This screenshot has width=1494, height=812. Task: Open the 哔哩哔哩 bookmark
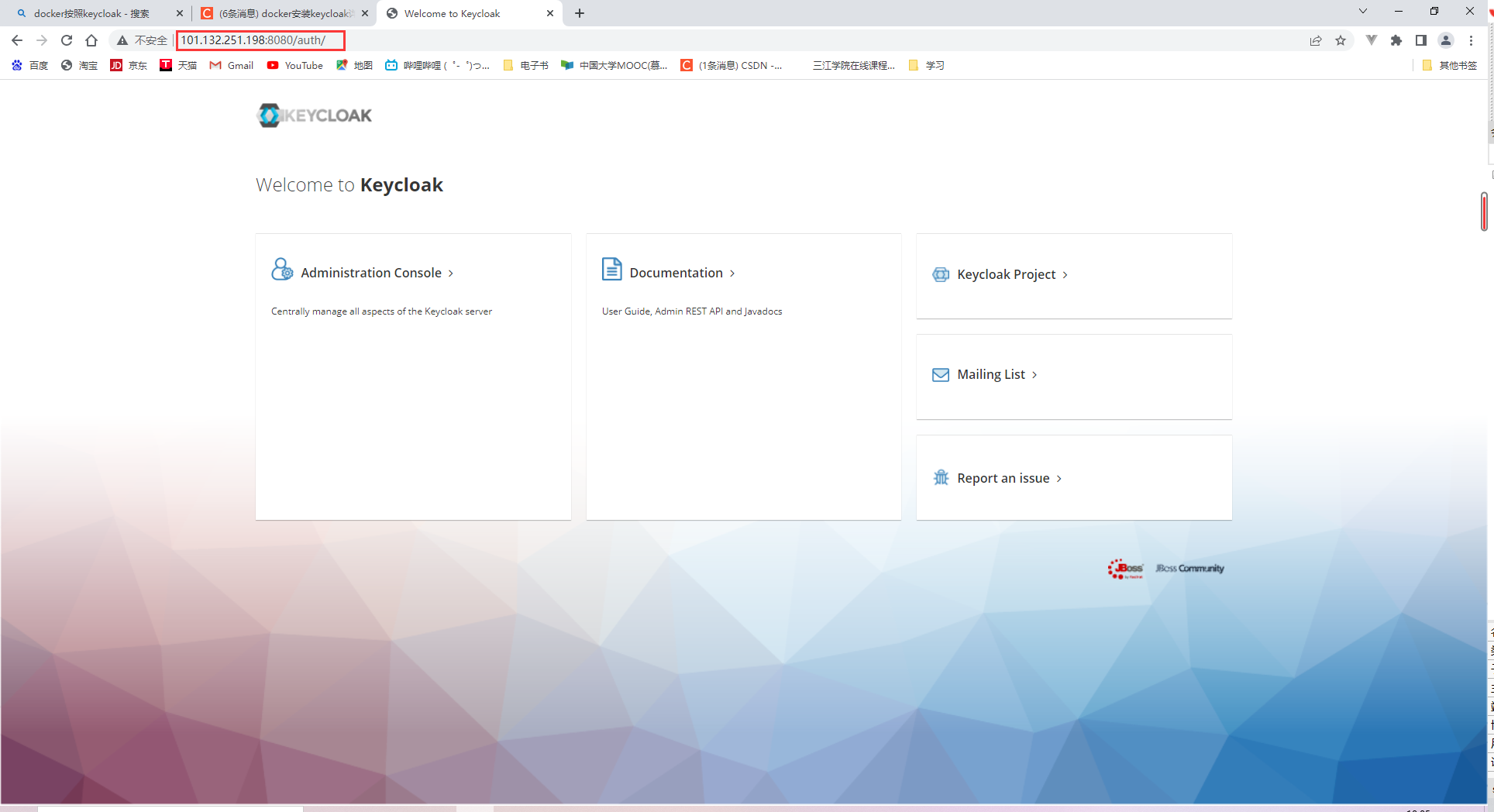438,66
